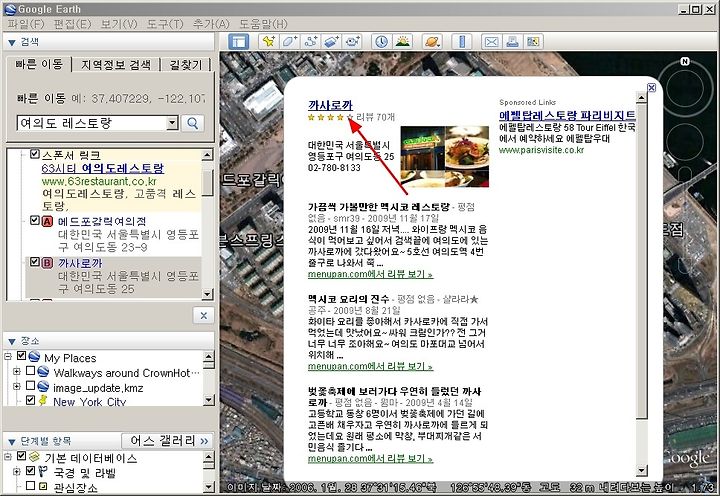Viewport: 720px width, 496px height.
Task: Uncheck the 스폰서 링크 checkbox
Action: pos(34,154)
